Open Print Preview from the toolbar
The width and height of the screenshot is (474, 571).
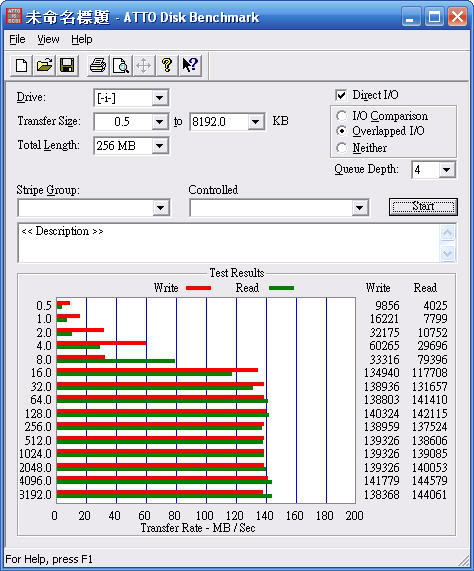click(x=121, y=66)
